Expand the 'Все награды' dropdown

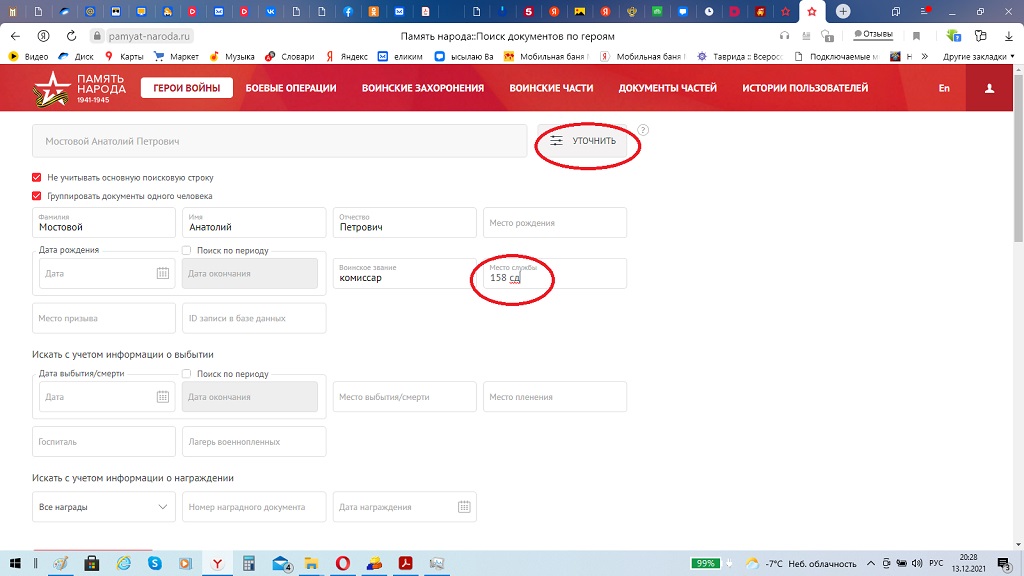pos(104,507)
